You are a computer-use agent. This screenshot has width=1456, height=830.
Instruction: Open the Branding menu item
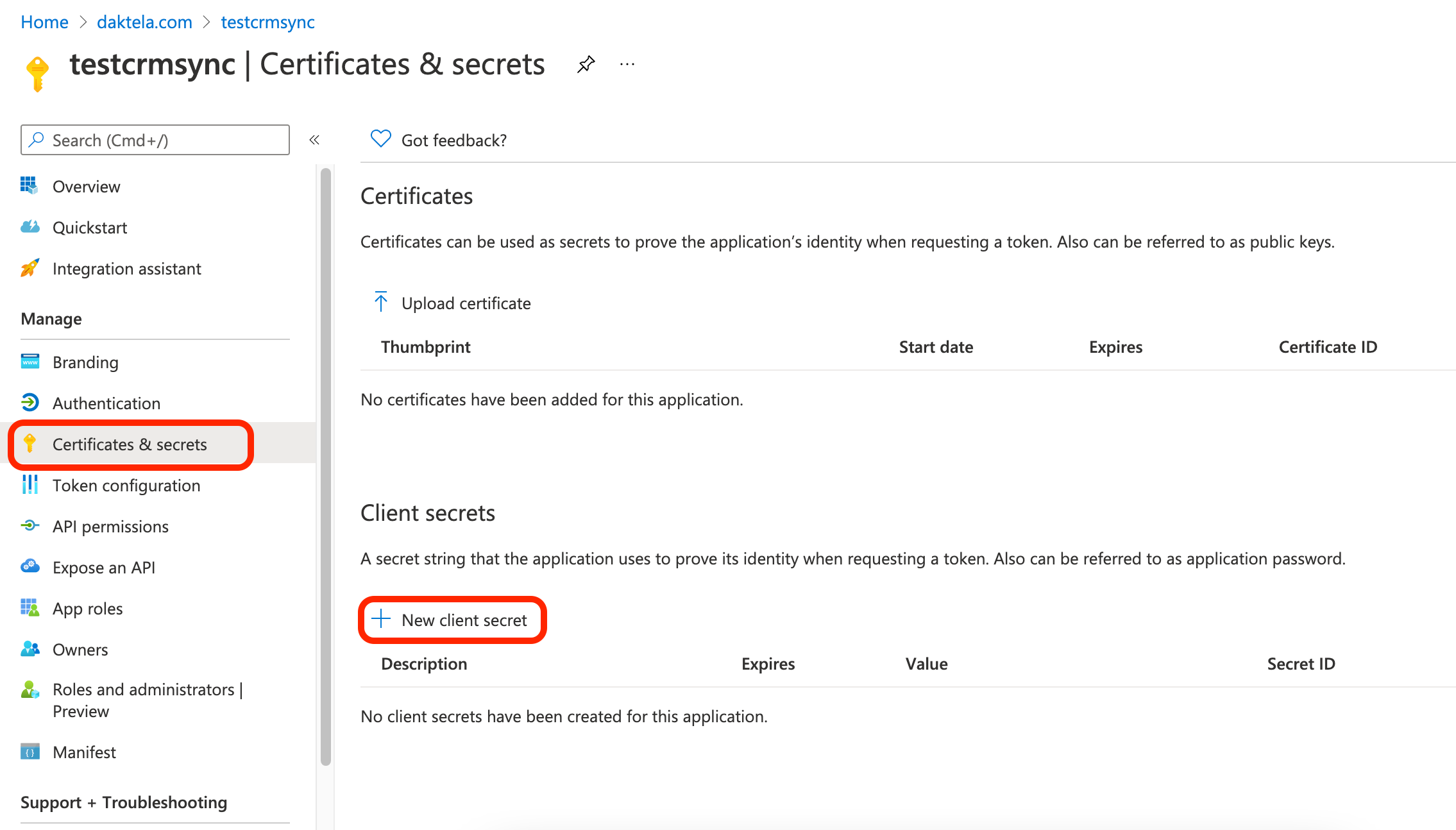click(85, 362)
